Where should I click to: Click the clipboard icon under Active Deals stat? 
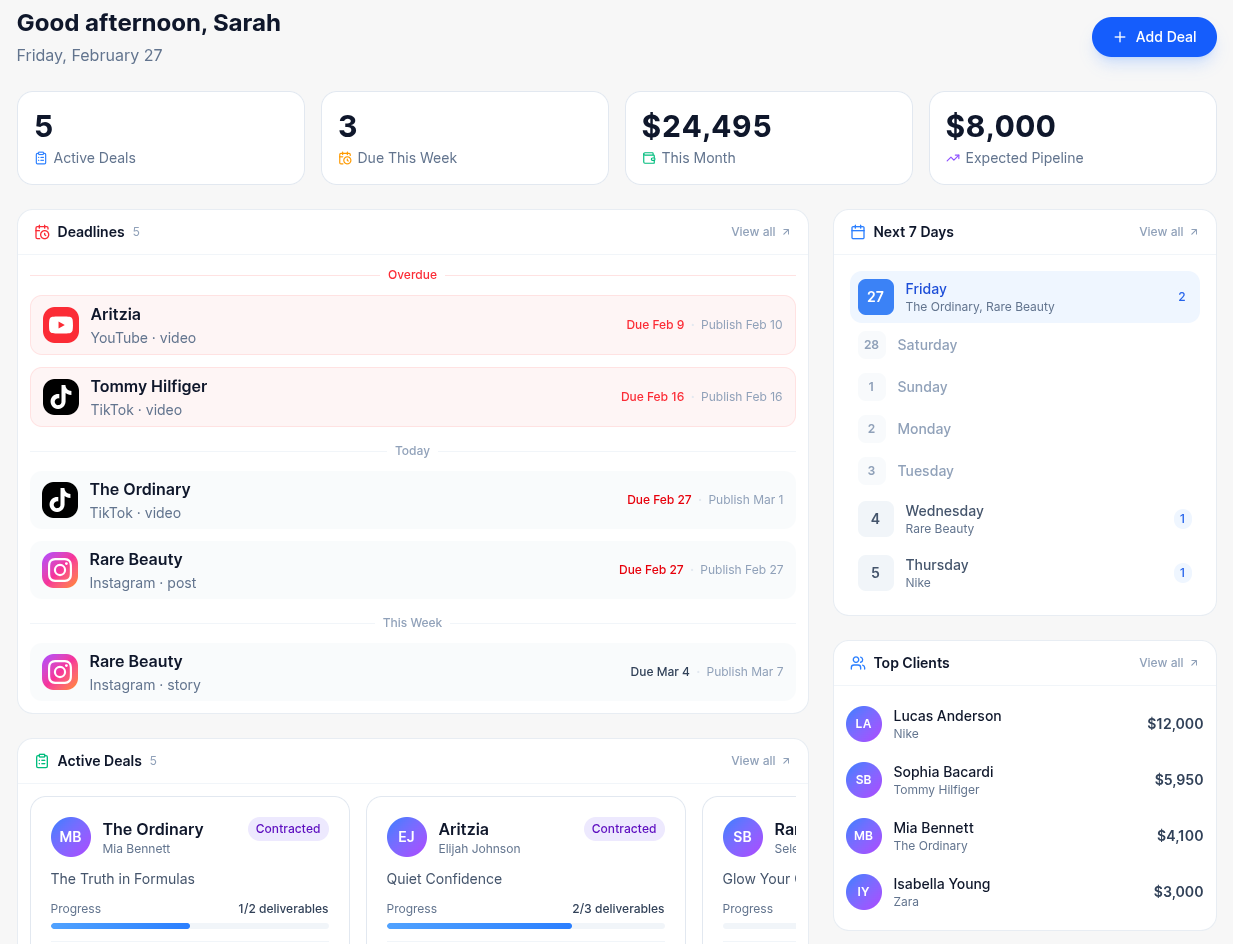(40, 157)
